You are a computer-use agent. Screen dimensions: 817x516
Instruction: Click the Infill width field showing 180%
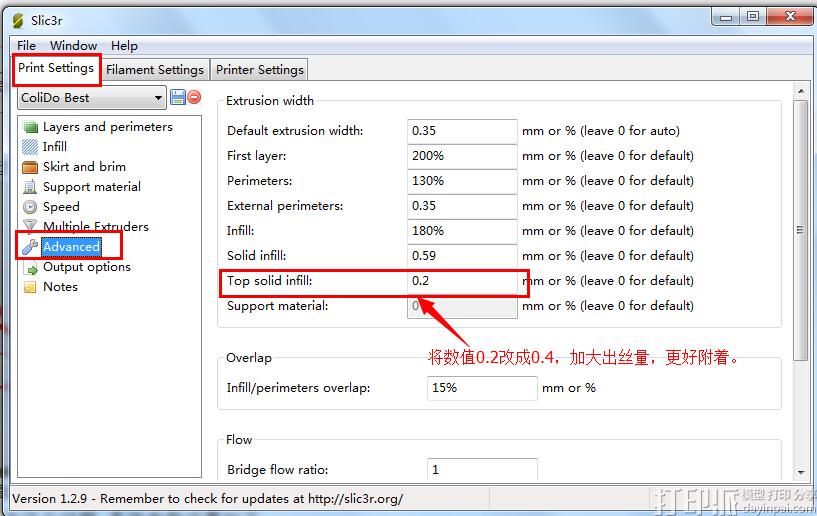point(462,231)
